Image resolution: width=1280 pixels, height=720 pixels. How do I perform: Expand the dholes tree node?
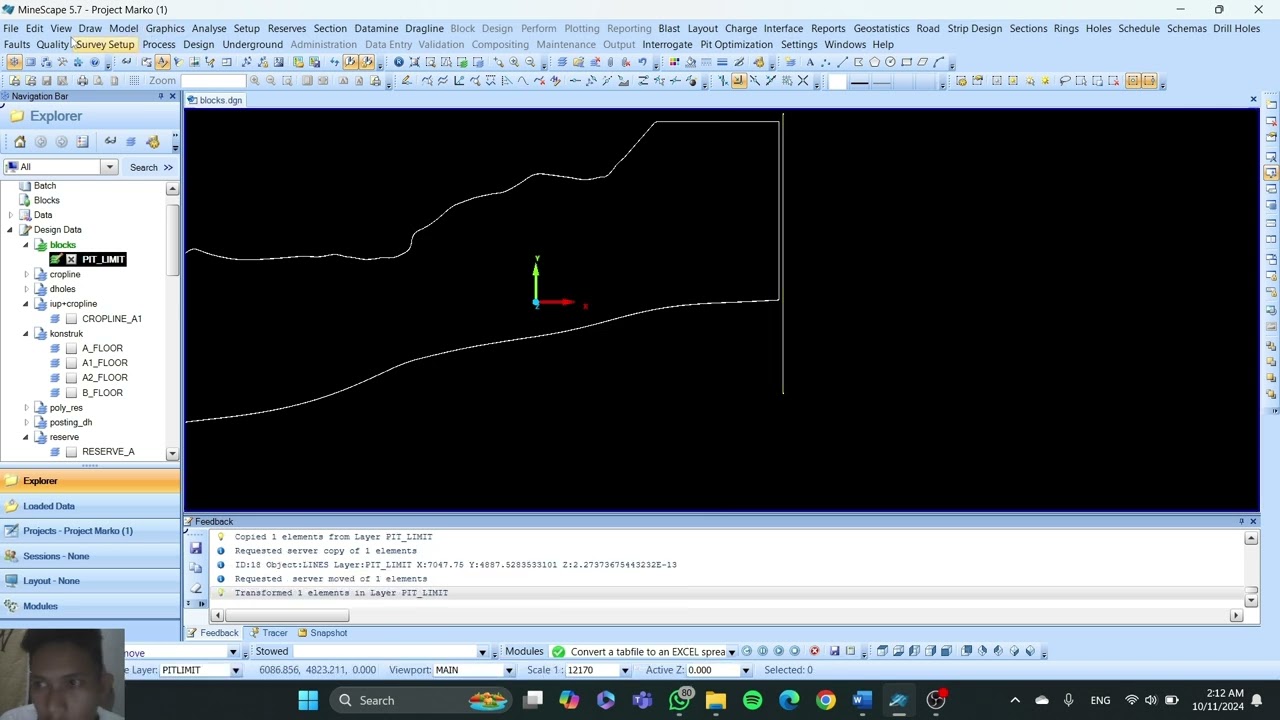[x=26, y=289]
